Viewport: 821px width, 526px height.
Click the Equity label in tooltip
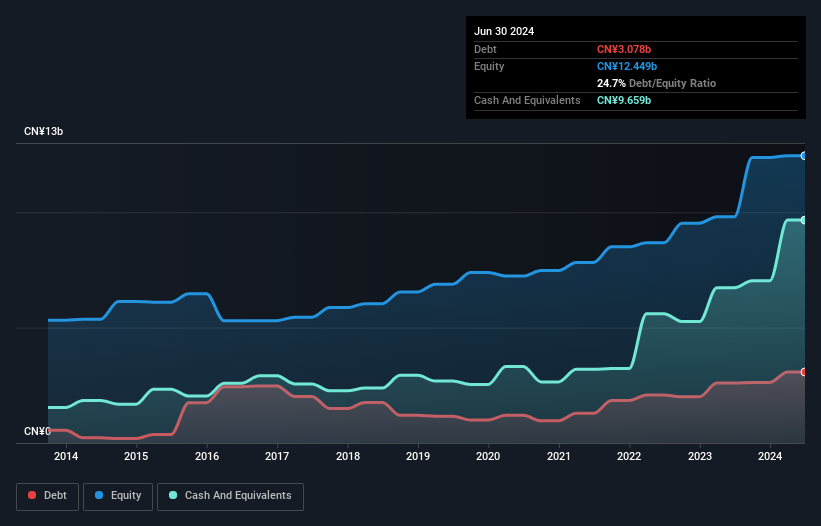(x=489, y=66)
